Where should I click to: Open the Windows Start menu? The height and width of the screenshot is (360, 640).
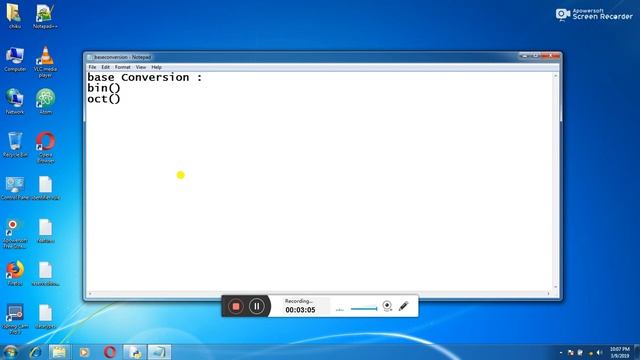pyautogui.click(x=11, y=352)
